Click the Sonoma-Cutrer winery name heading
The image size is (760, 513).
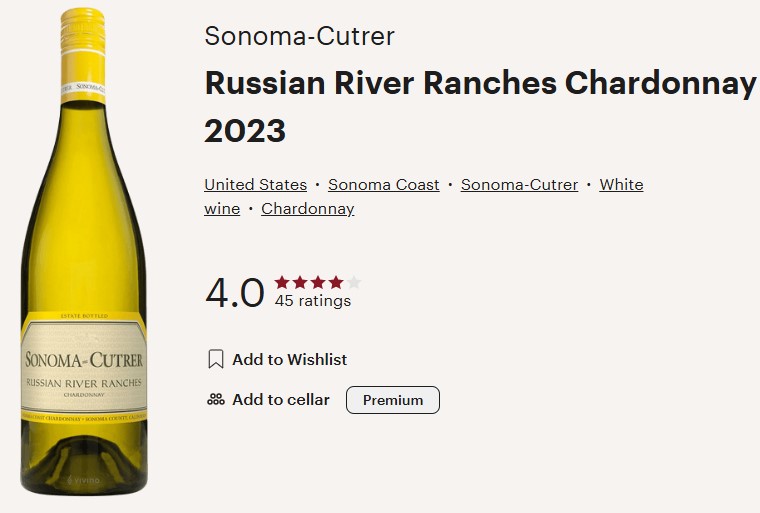(300, 36)
